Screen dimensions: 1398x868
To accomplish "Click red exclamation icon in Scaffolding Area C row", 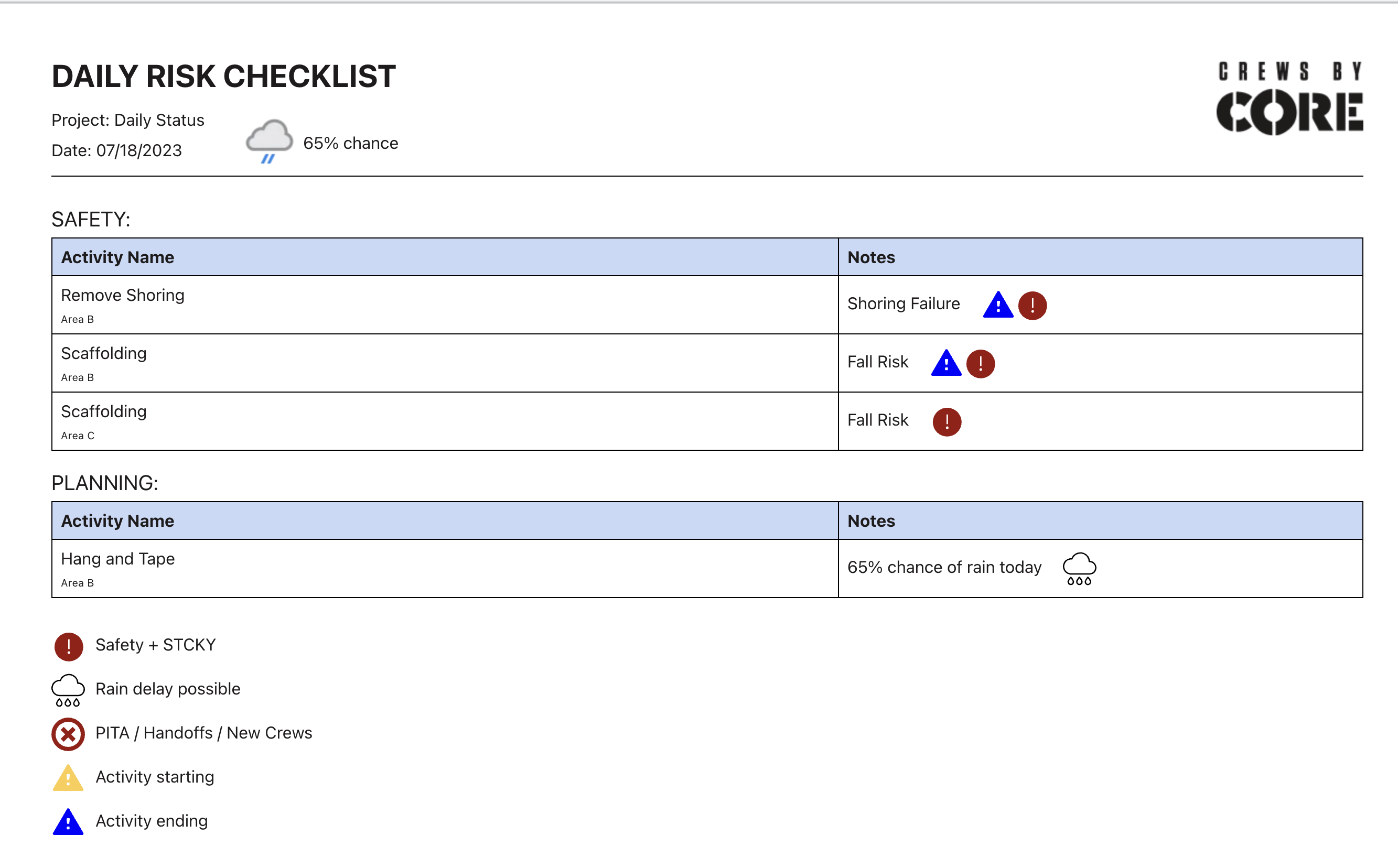I will click(947, 422).
